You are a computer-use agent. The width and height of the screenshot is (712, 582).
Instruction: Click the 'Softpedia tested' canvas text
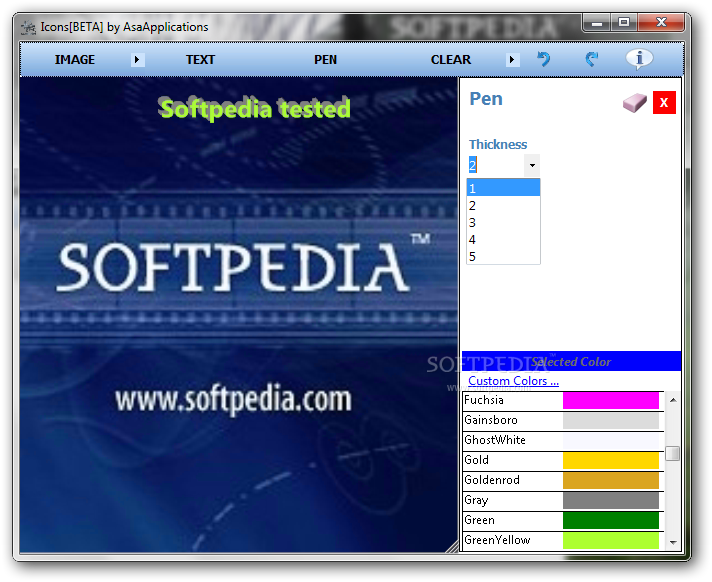coord(255,109)
